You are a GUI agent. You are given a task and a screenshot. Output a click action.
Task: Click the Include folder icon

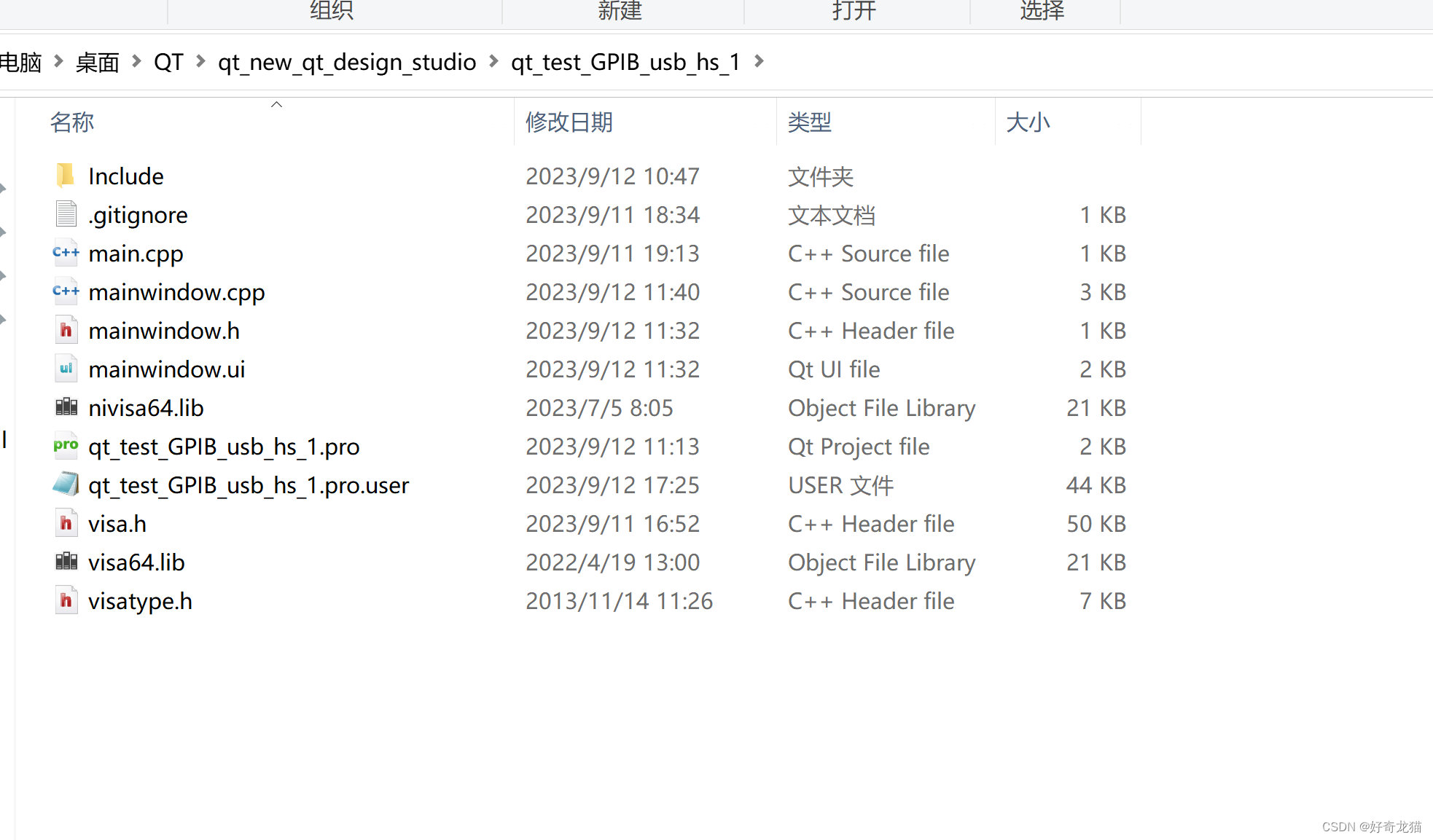[65, 176]
